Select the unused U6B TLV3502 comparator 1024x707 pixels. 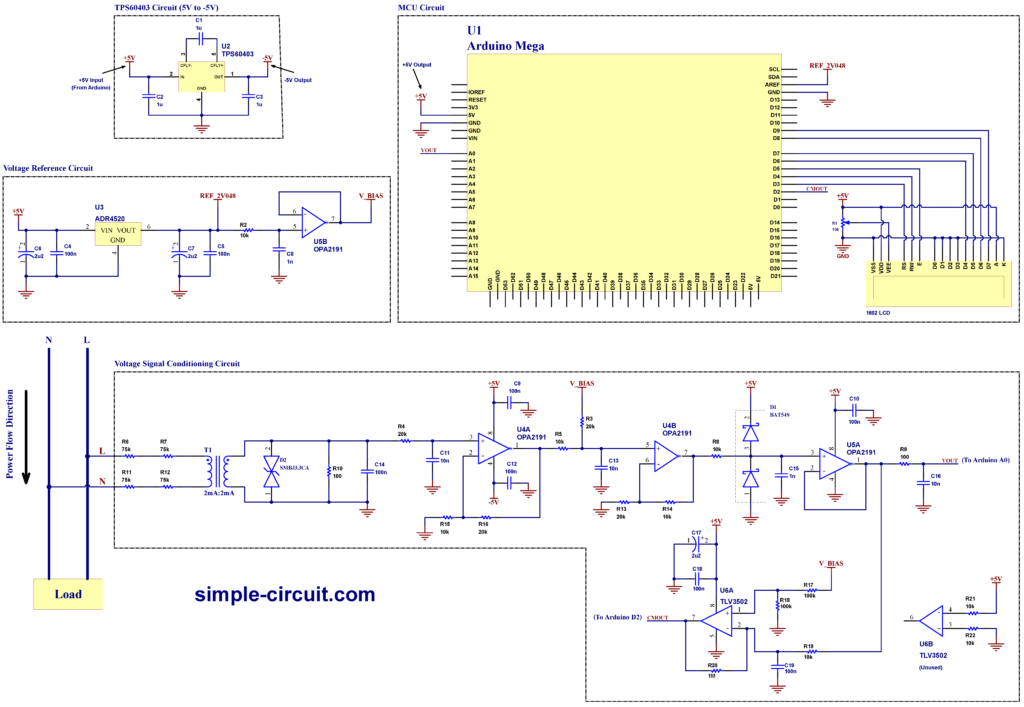point(931,621)
